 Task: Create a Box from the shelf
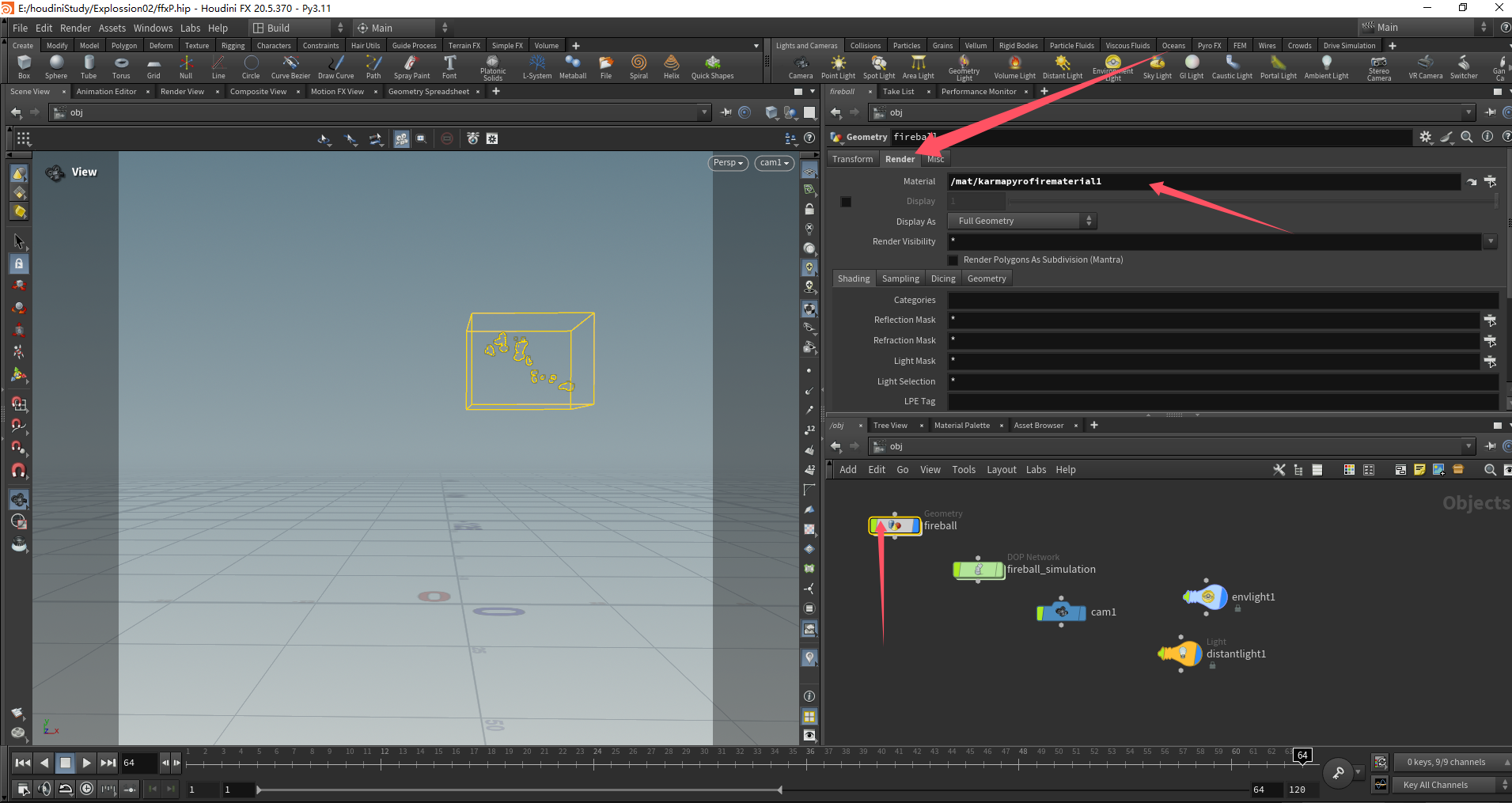[24, 66]
